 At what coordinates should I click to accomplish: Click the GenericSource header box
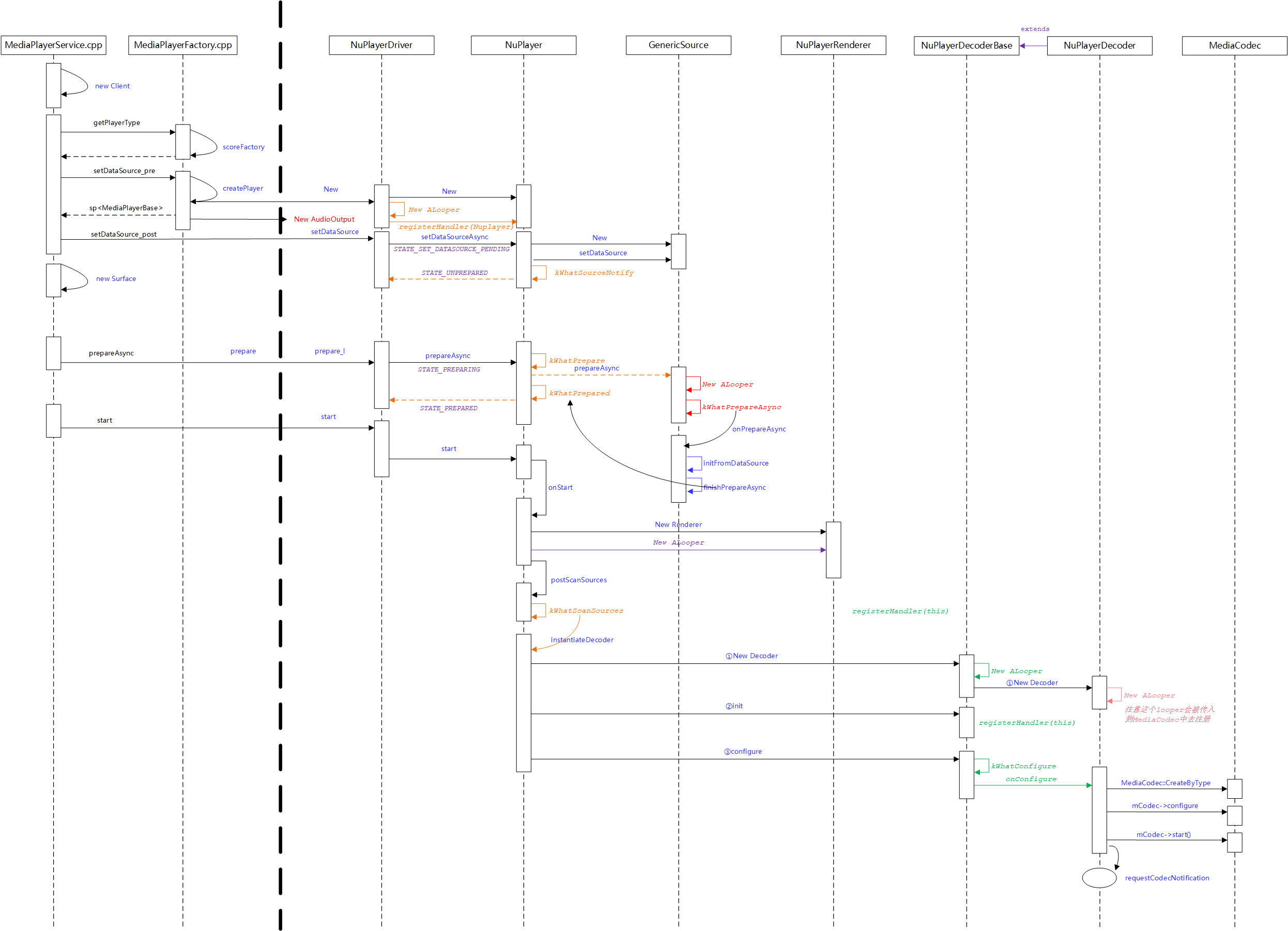pos(678,45)
